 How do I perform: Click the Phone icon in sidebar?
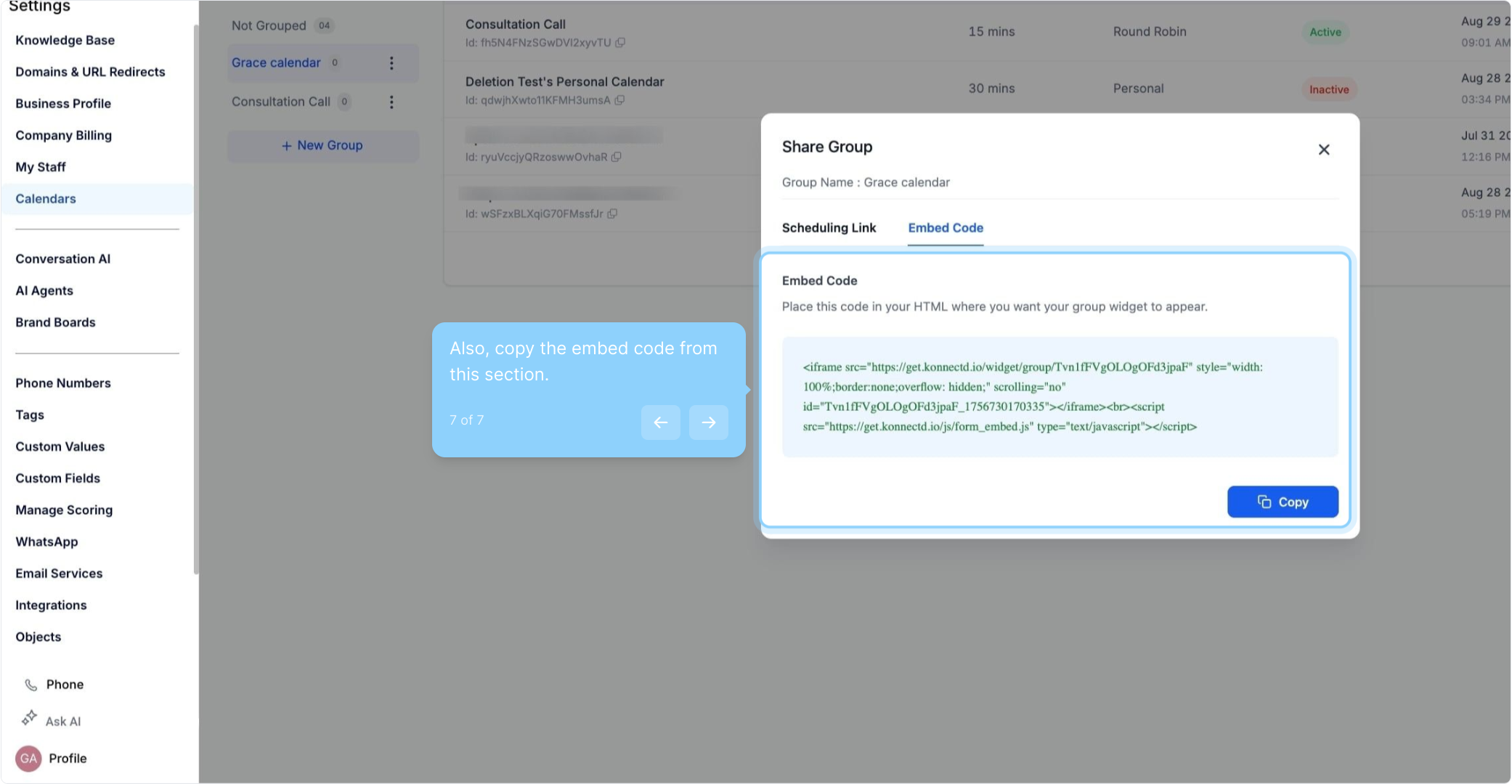point(31,685)
